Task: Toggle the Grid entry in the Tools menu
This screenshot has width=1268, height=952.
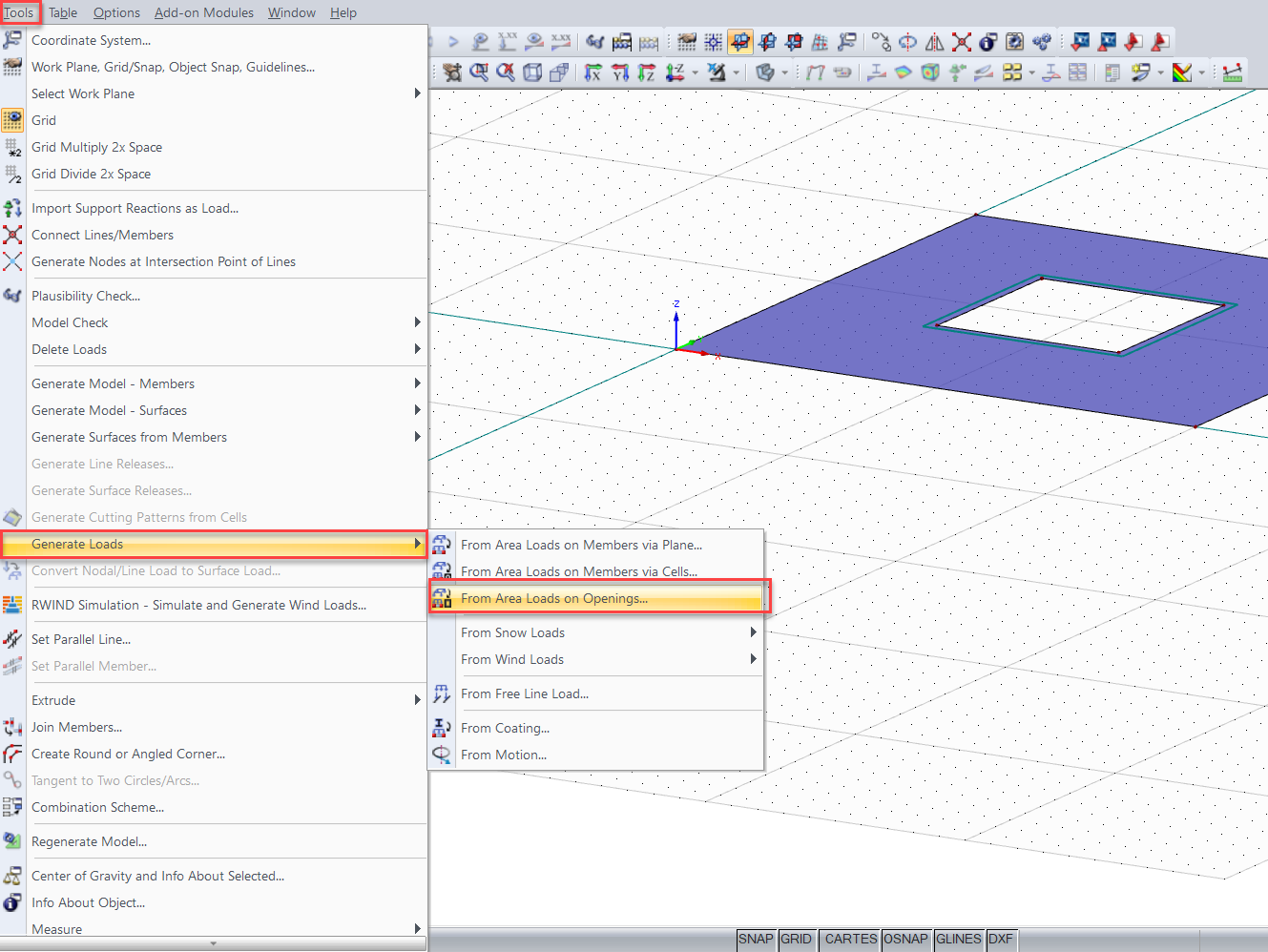Action: coord(214,120)
